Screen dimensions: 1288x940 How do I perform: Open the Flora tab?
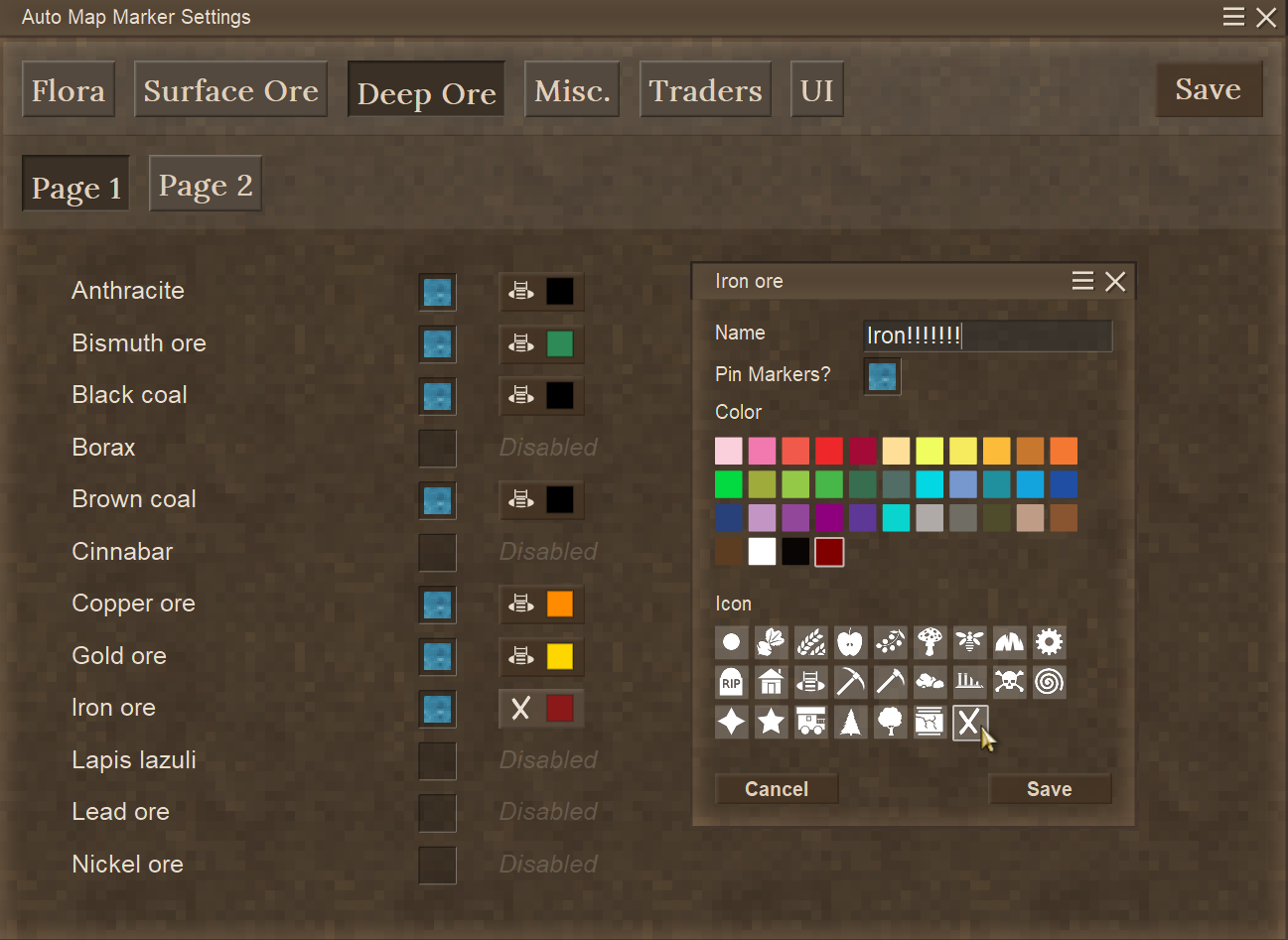tap(69, 89)
